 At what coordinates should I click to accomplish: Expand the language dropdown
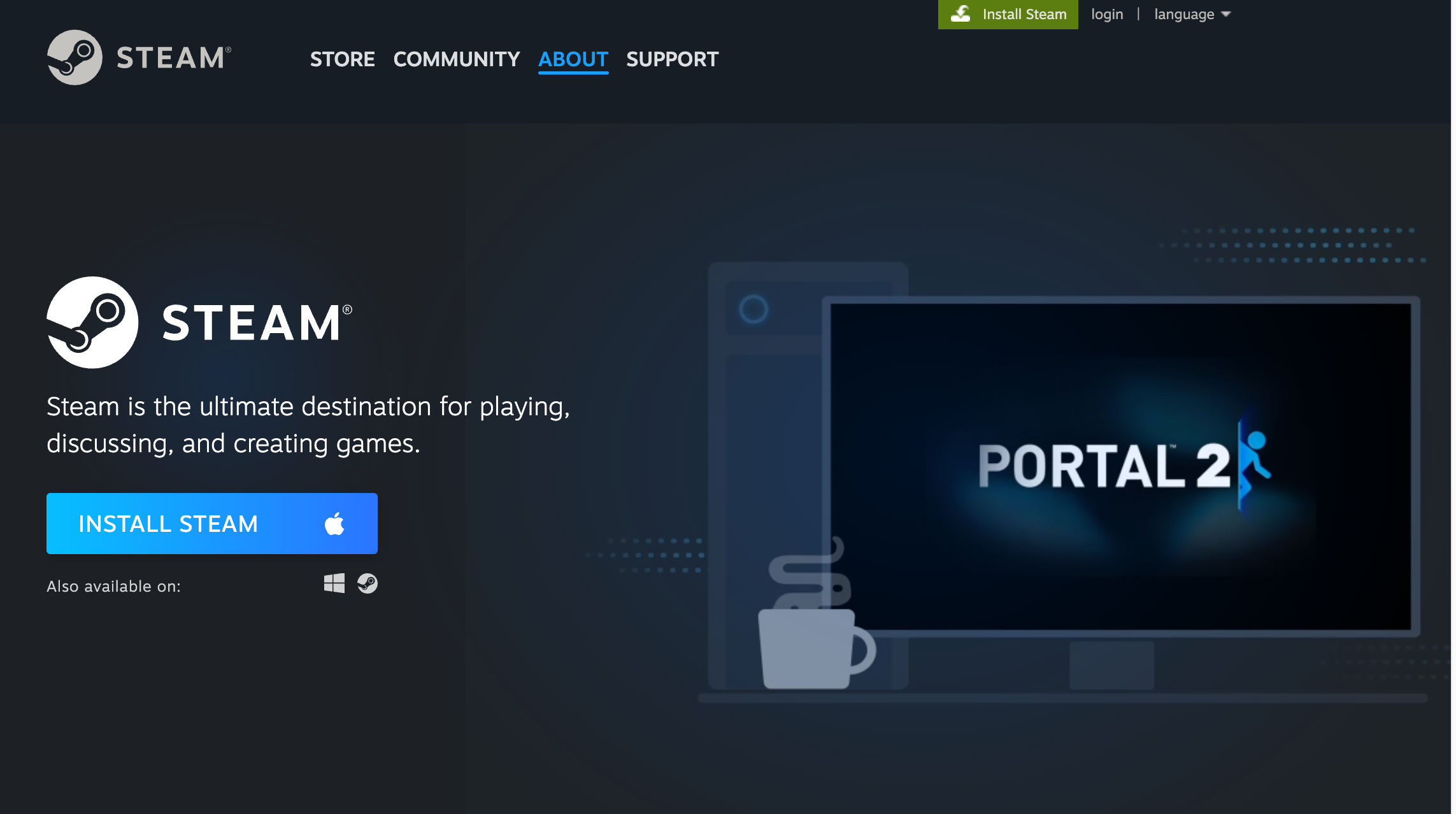point(1184,14)
